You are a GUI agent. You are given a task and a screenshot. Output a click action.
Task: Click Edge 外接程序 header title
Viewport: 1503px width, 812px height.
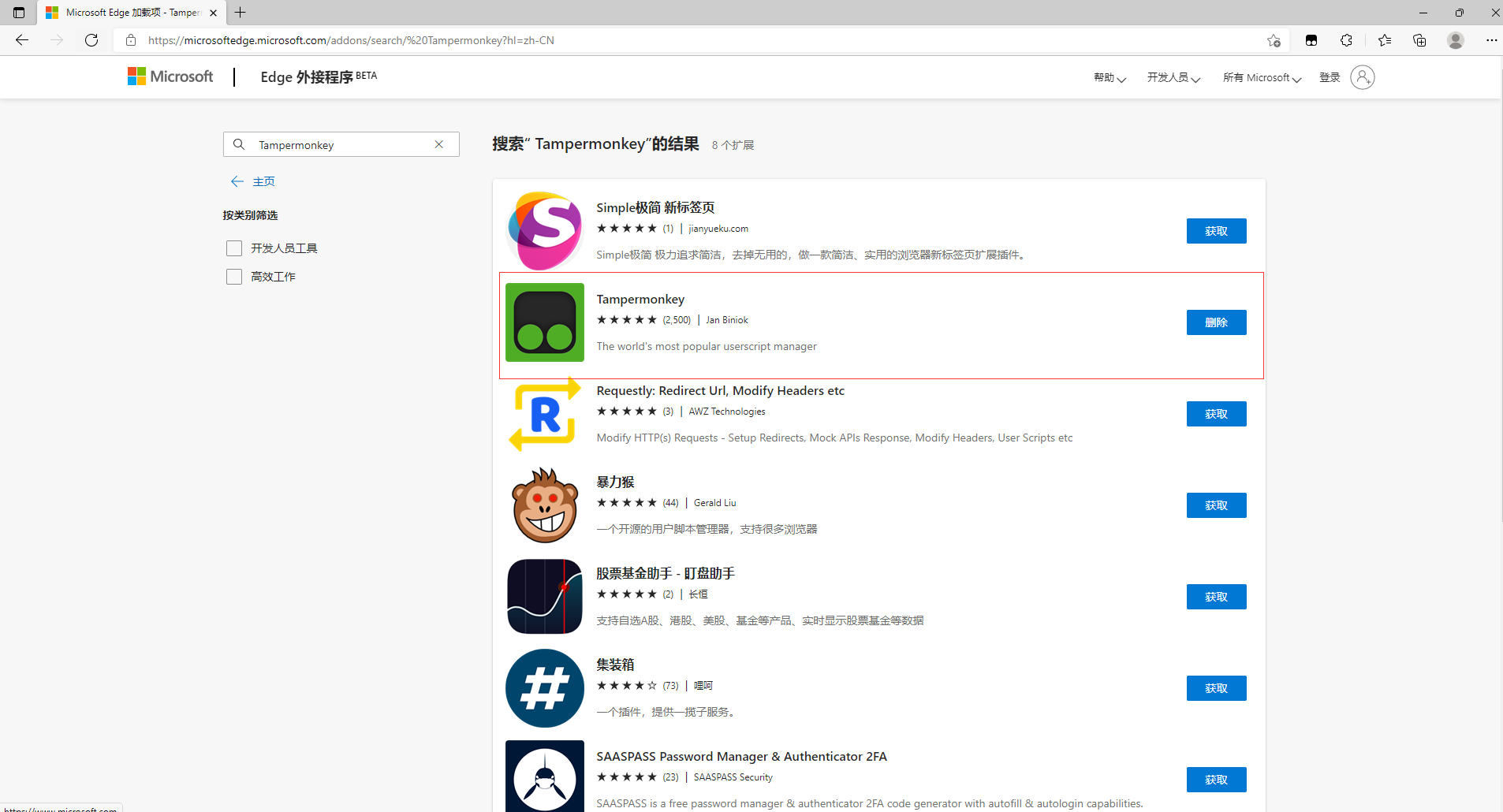[x=319, y=76]
